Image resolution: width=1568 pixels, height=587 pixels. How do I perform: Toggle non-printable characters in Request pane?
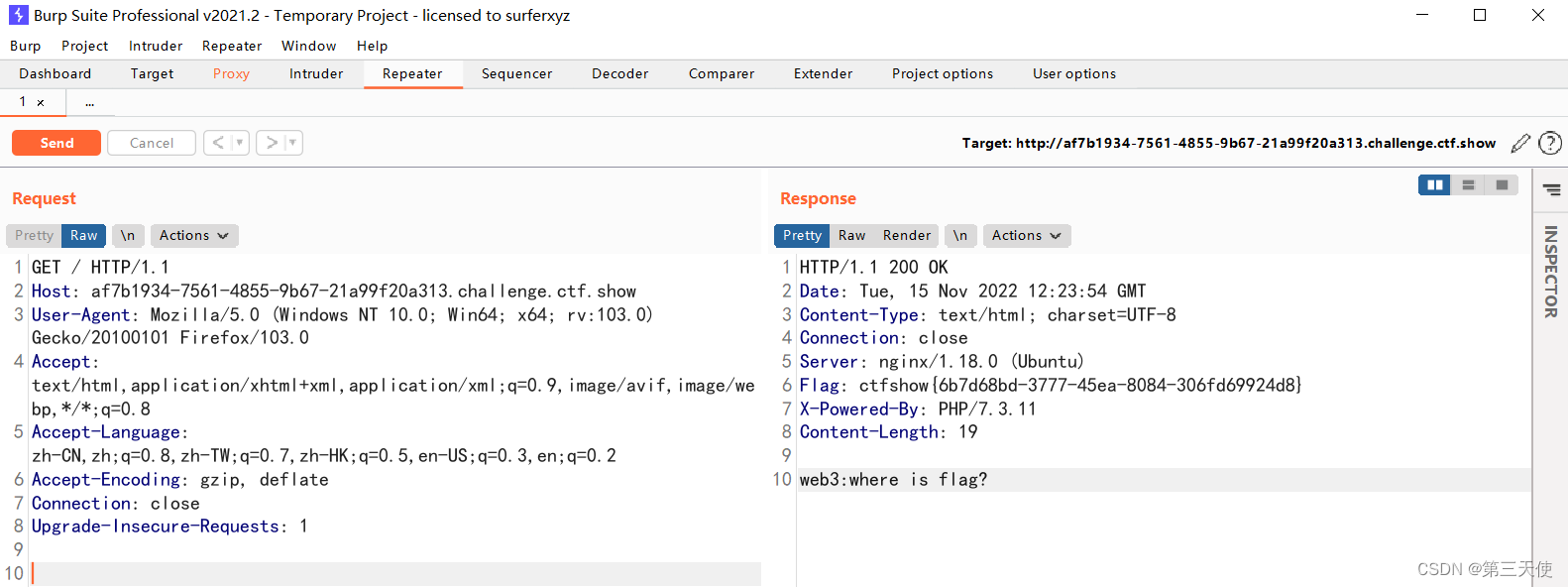[128, 236]
